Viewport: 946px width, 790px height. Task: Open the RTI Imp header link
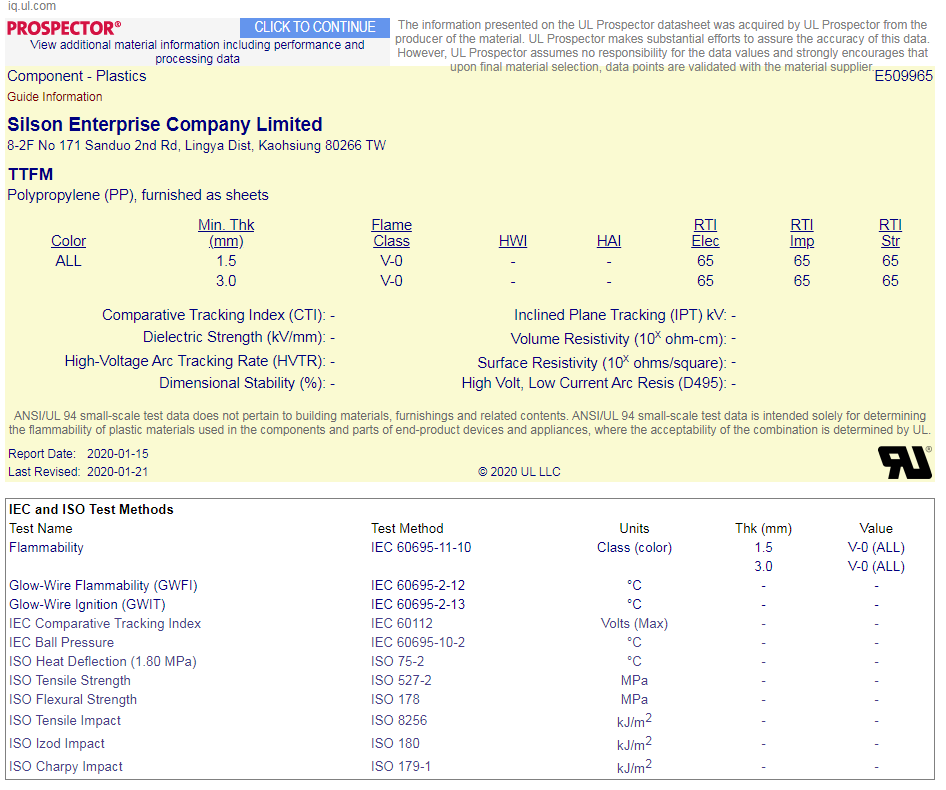coord(802,233)
